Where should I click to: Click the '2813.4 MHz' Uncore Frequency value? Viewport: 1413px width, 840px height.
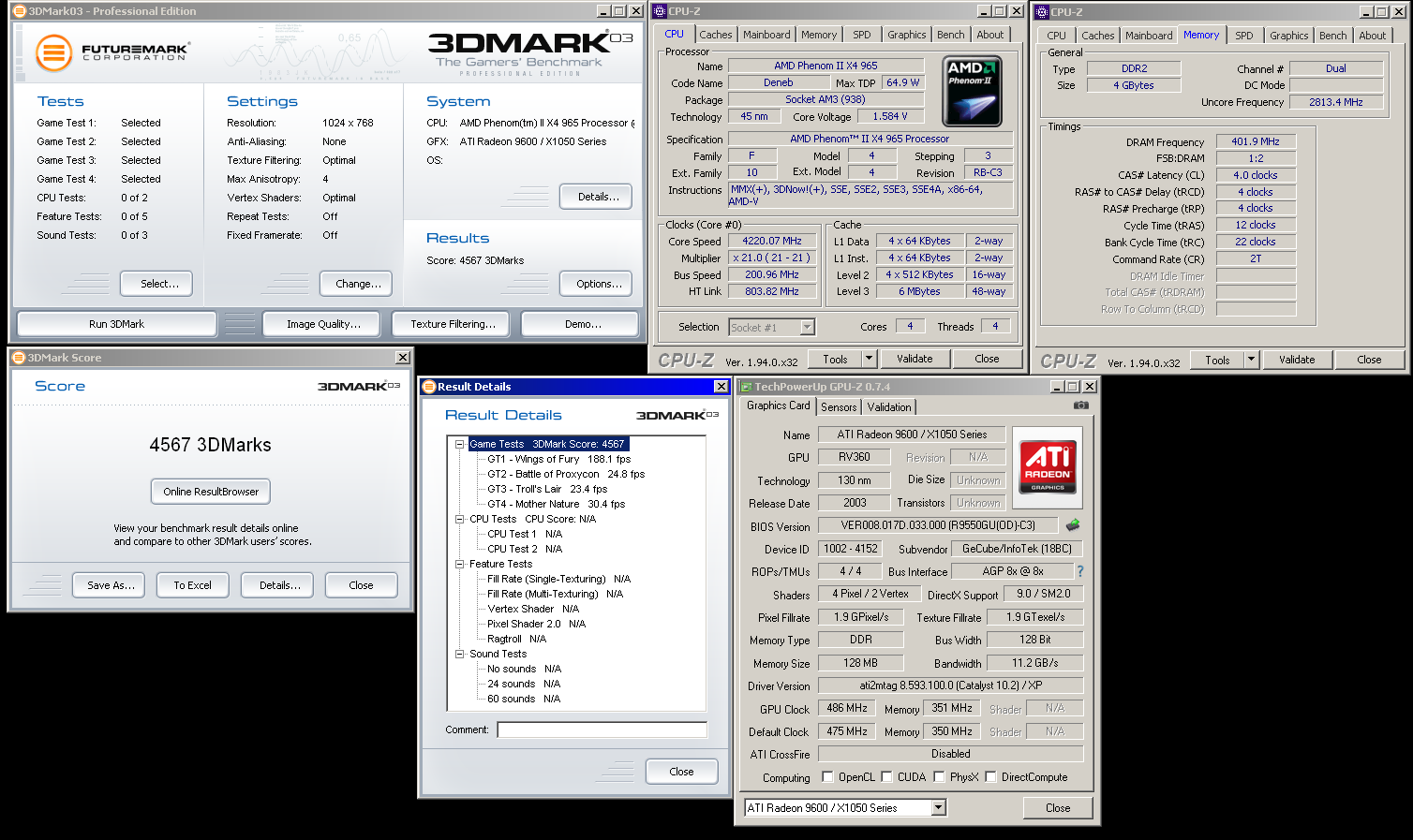pyautogui.click(x=1336, y=102)
